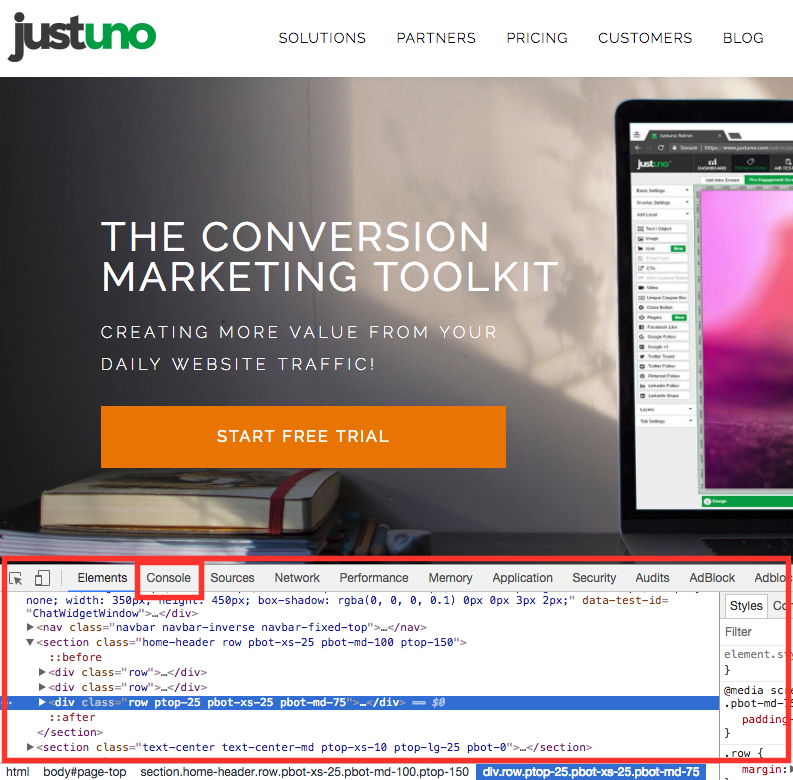Image resolution: width=793 pixels, height=780 pixels.
Task: Open the Application tab
Action: pyautogui.click(x=522, y=578)
